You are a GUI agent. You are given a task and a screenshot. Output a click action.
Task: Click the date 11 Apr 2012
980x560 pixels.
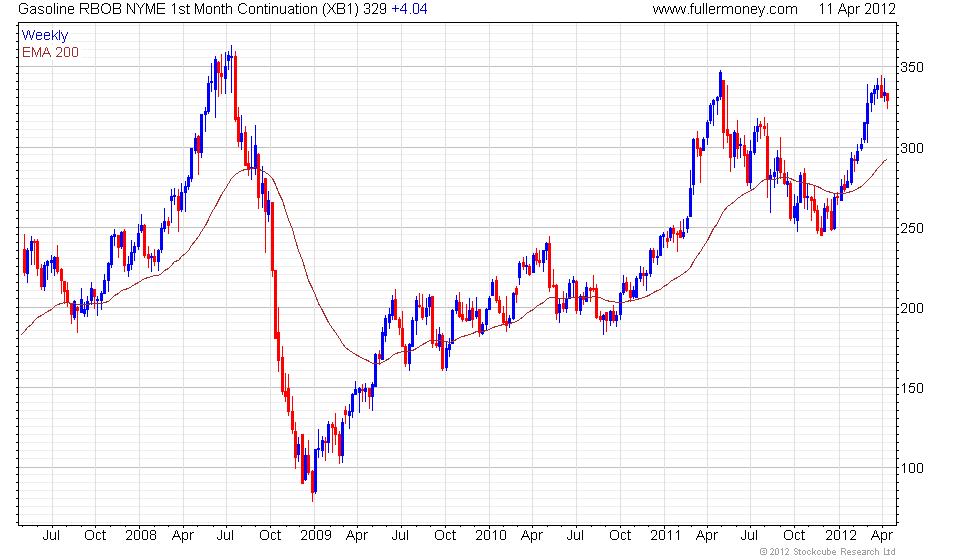click(857, 9)
